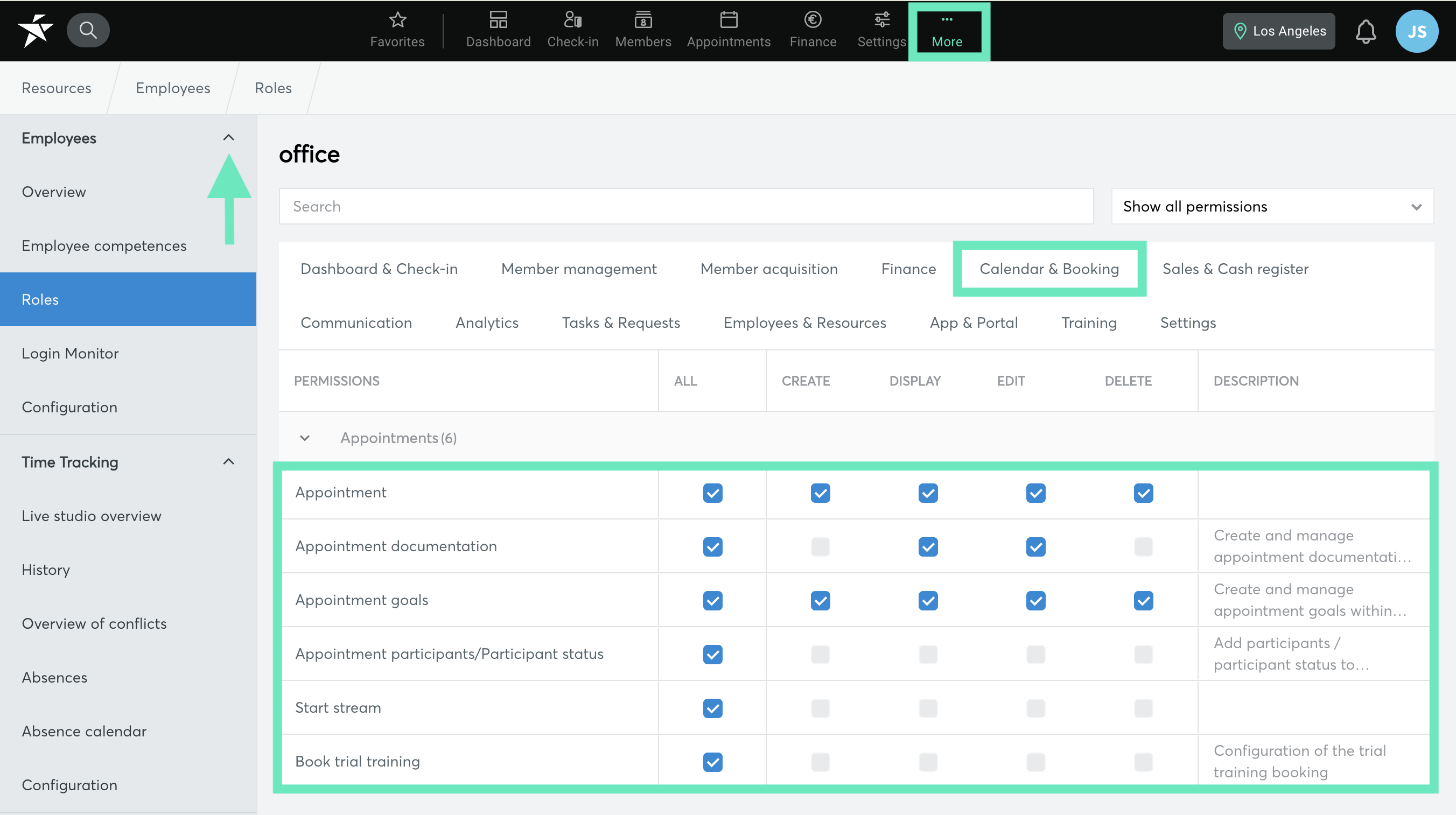The width and height of the screenshot is (1456, 815).
Task: Switch to Member acquisition tab
Action: (x=769, y=269)
